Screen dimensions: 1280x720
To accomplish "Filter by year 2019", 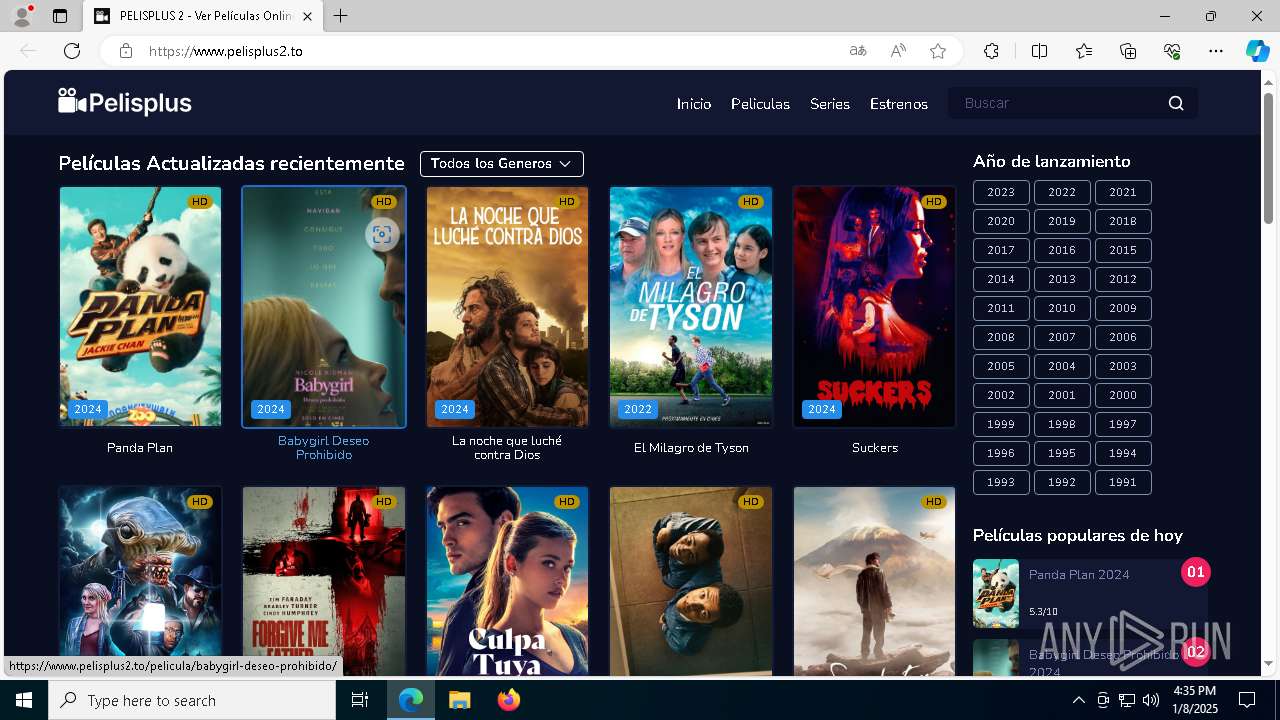I will tap(1062, 221).
